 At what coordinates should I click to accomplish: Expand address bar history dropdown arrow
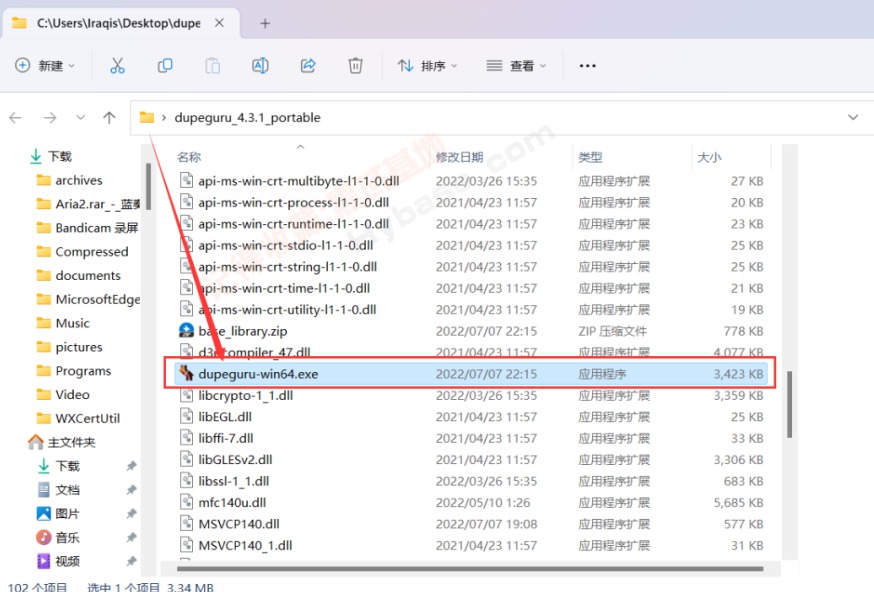point(853,118)
